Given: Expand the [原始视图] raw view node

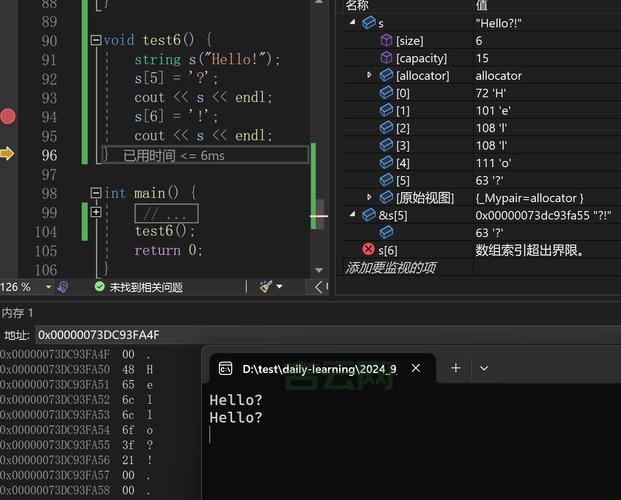Looking at the screenshot, I should tap(369, 198).
